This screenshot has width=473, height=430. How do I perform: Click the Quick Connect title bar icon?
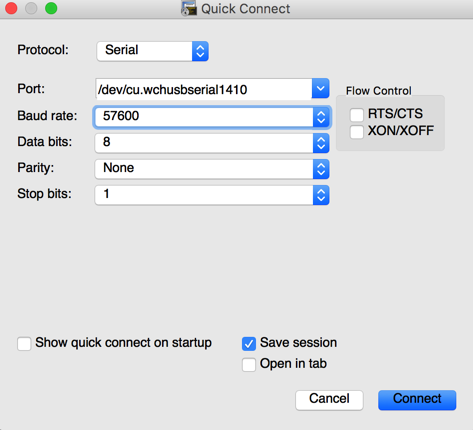tap(189, 8)
